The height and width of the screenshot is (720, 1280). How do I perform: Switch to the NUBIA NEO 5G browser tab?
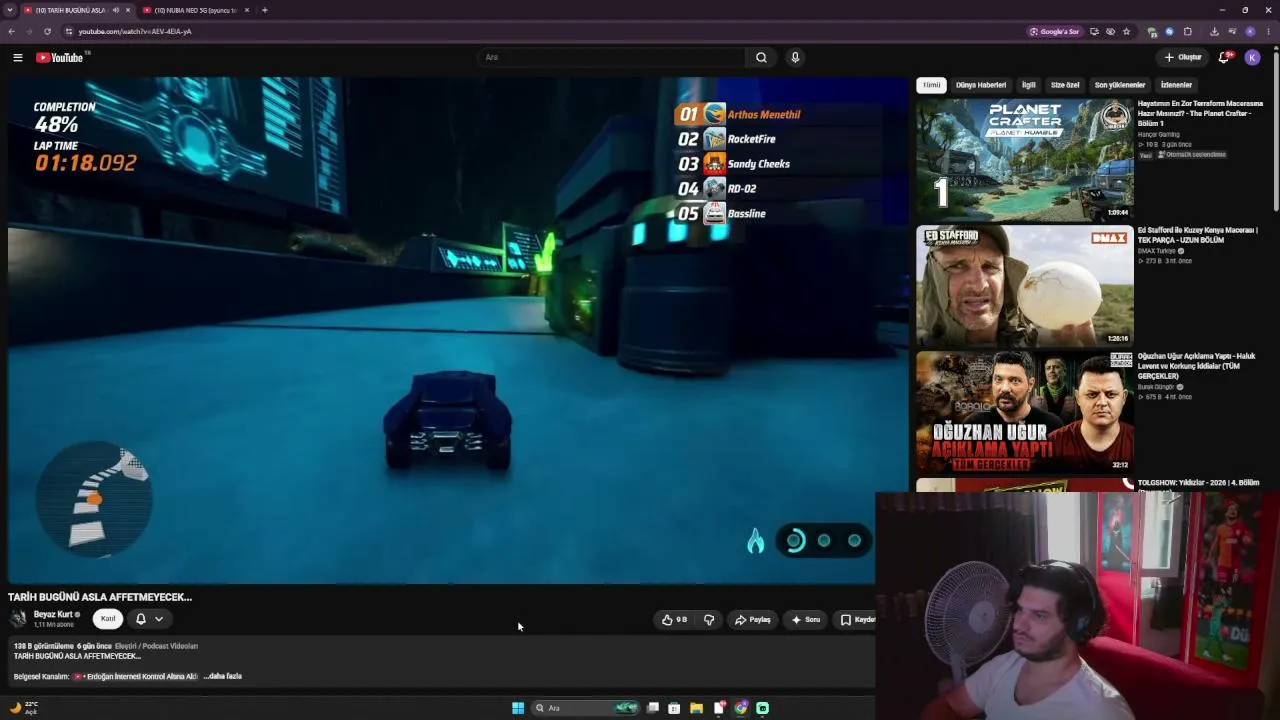click(196, 10)
